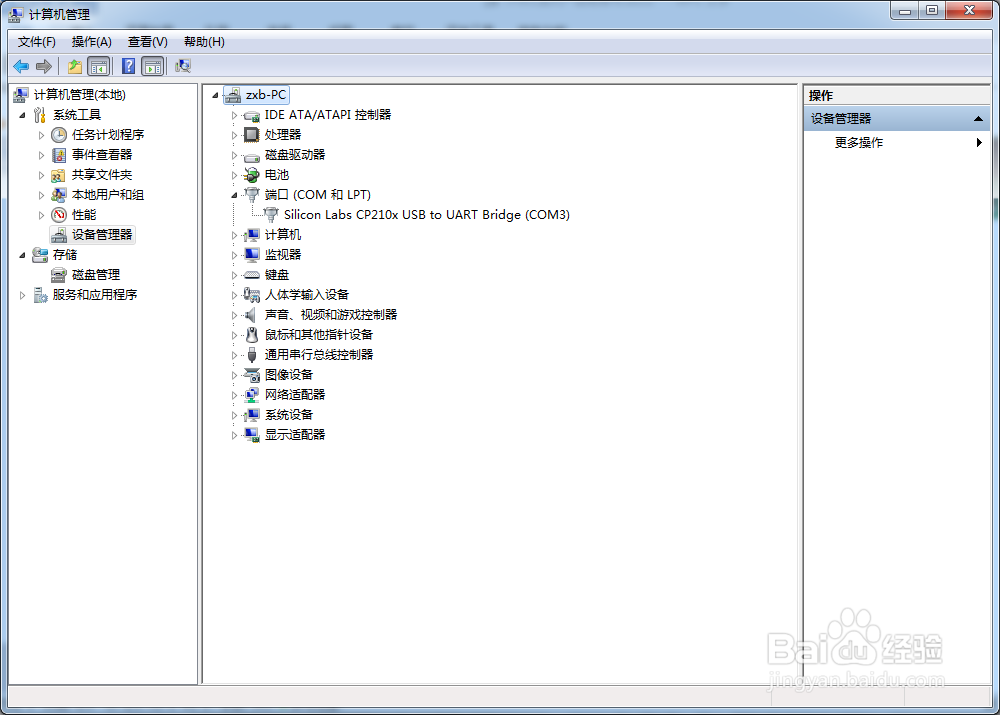
Task: Click the 电池 battery icon
Action: pyautogui.click(x=252, y=175)
